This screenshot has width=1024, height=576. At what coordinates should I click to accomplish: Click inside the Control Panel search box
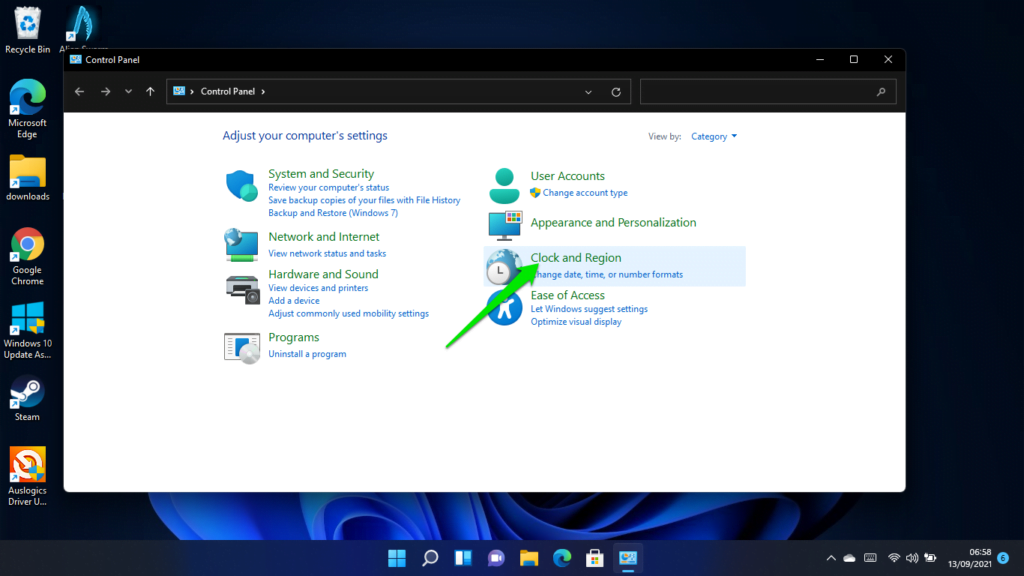click(x=767, y=91)
